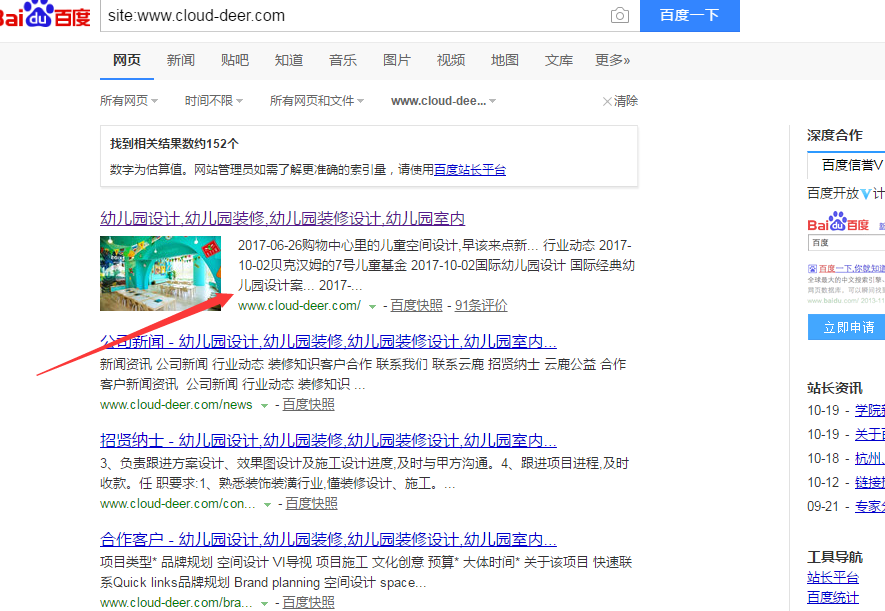Open camera image search icon
This screenshot has height=611, width=885.
pos(620,16)
